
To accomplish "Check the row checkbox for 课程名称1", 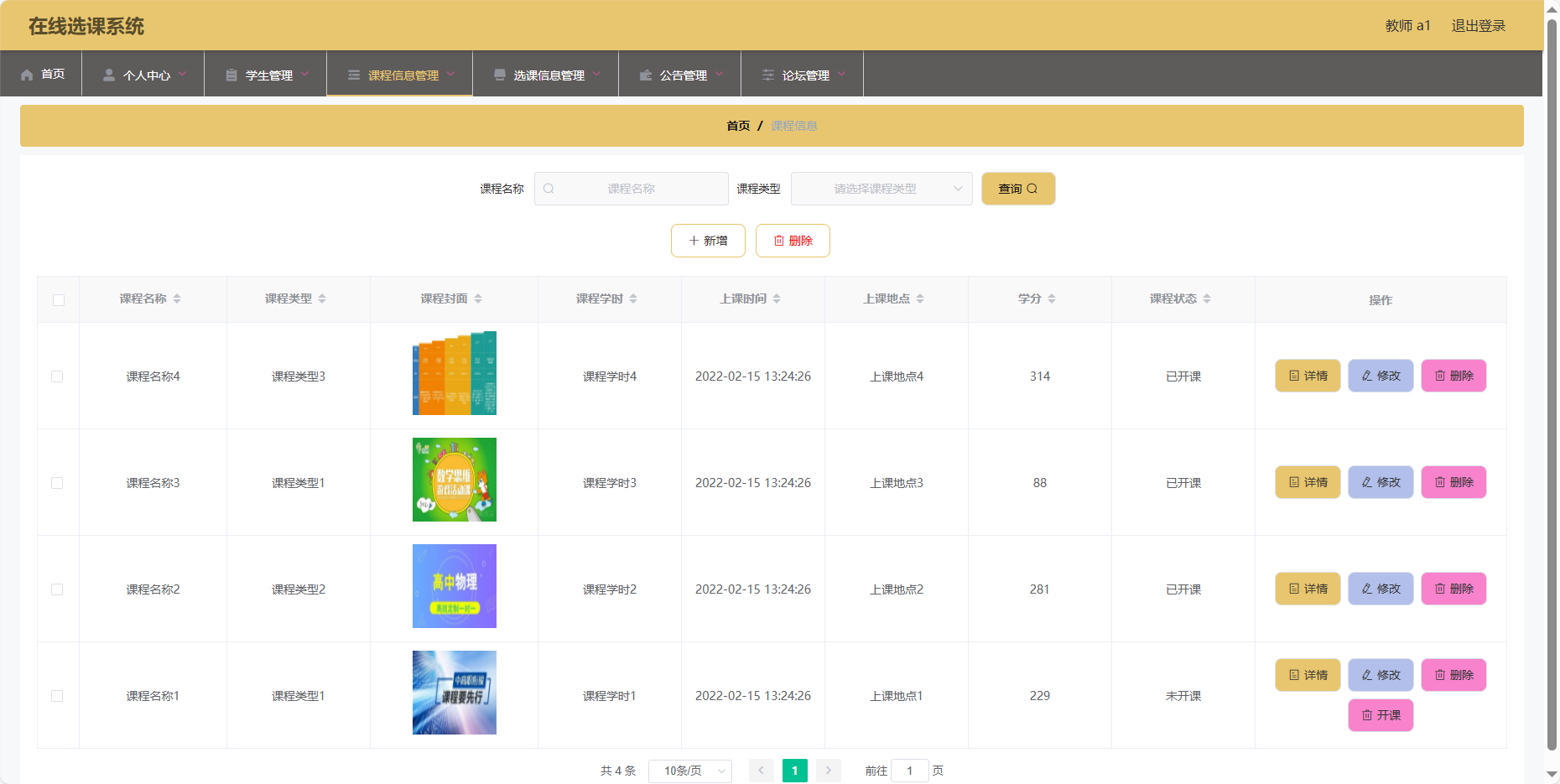I will [x=57, y=696].
